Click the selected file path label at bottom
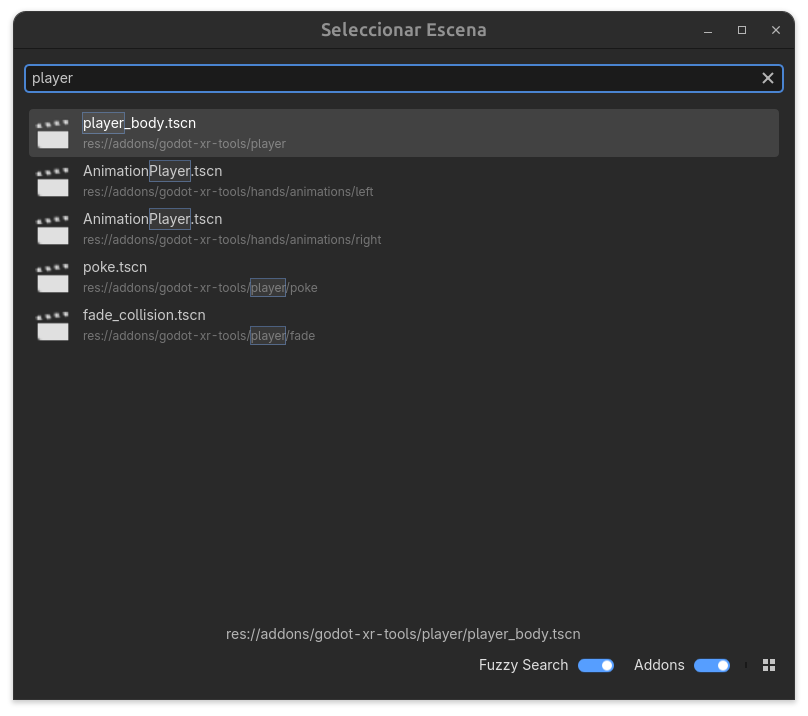The image size is (808, 716). [x=403, y=634]
